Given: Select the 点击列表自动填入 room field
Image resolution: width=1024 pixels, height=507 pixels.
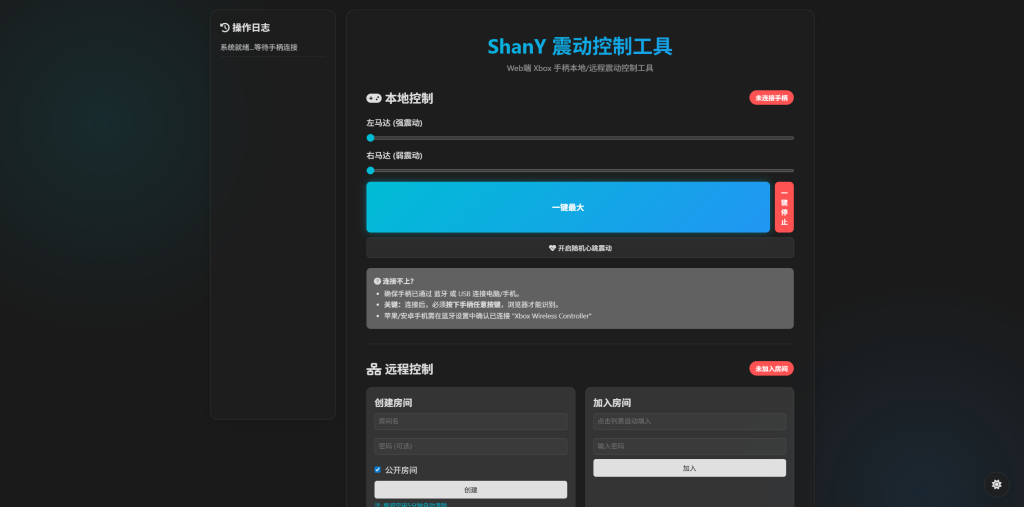Looking at the screenshot, I should tap(689, 421).
